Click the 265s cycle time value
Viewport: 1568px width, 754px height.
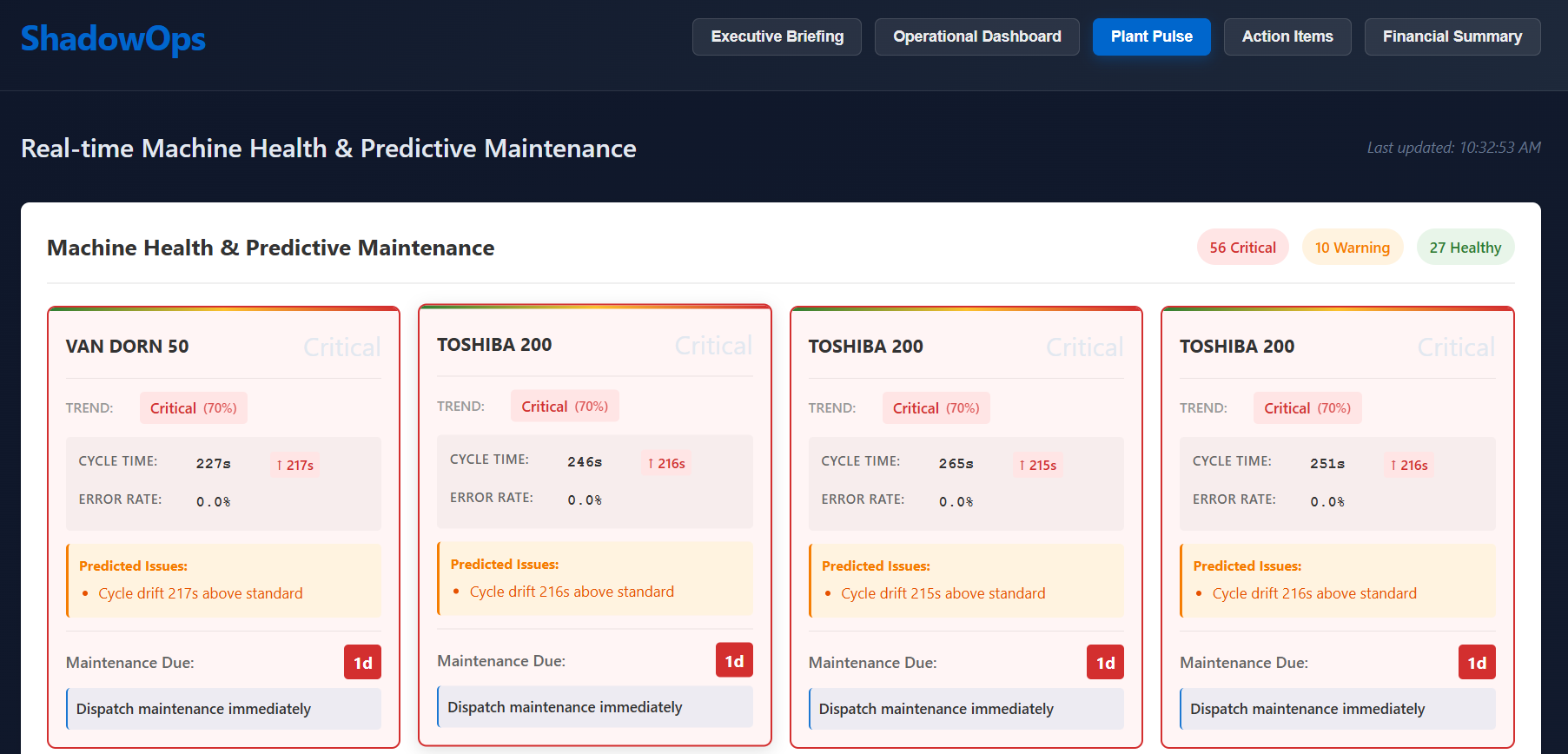(x=956, y=464)
